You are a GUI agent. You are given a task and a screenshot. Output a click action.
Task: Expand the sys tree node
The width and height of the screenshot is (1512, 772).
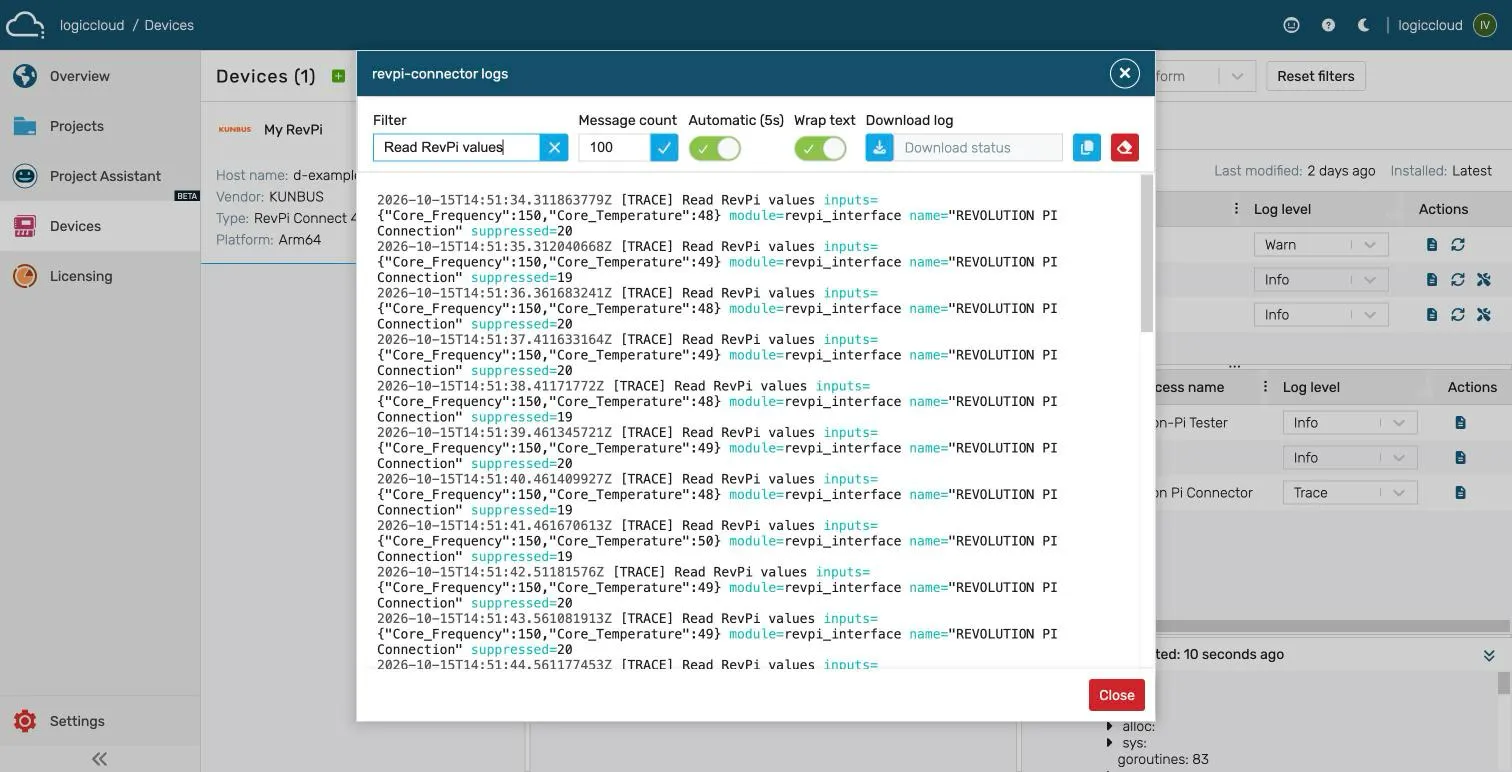click(x=1110, y=743)
